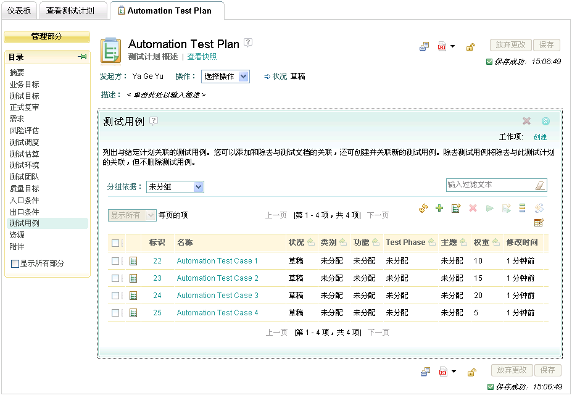
Task: Click the 查看快照 link
Action: [202, 57]
